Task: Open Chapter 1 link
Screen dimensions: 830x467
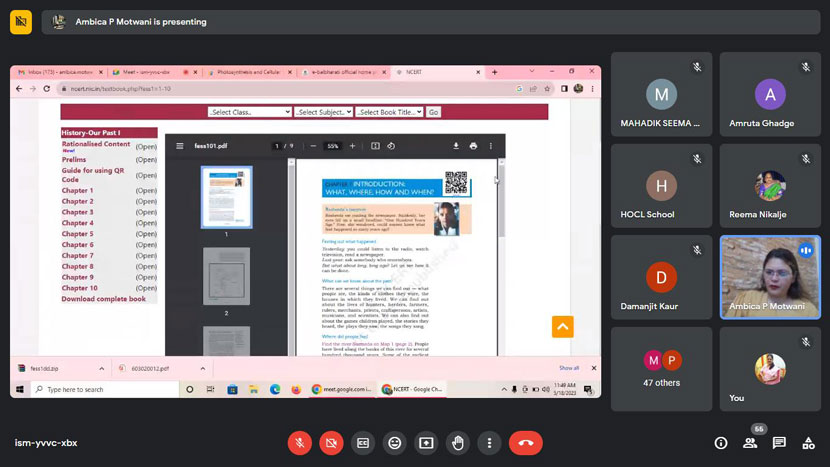Action: coord(77,191)
